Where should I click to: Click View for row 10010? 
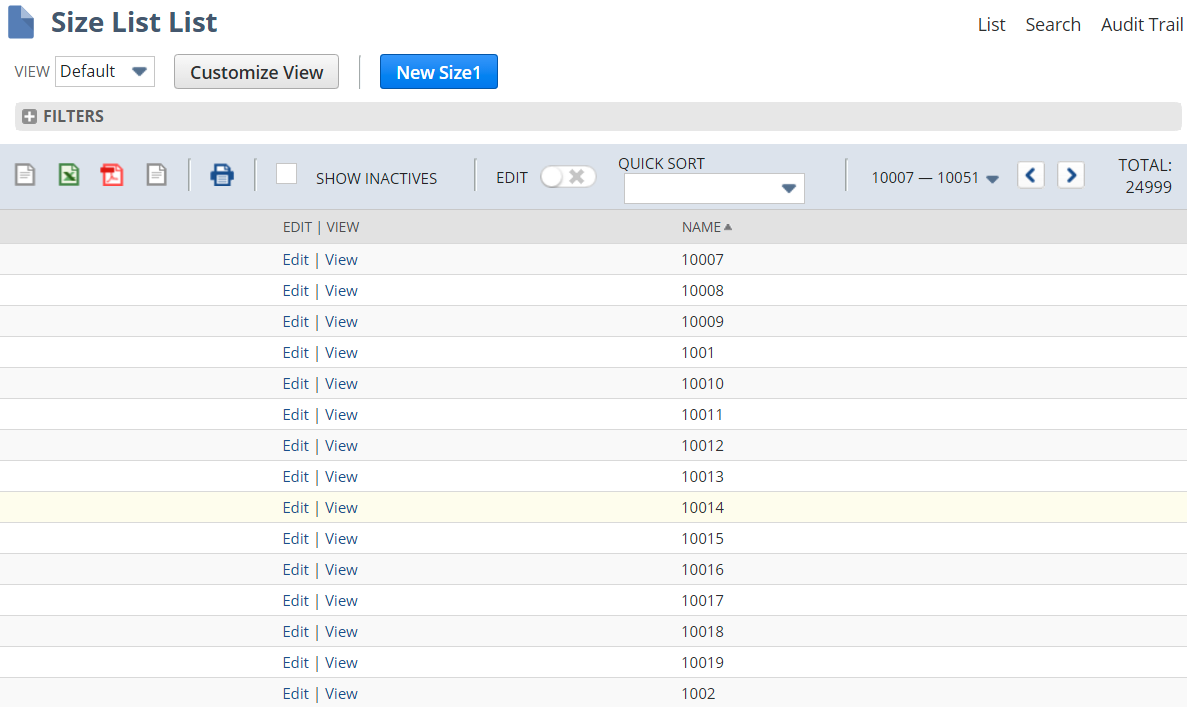[x=341, y=384]
